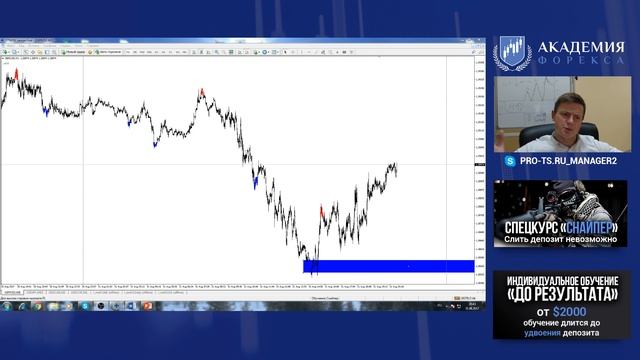
Task: Click the PRO-TS.RU_MANAGER2 Skype contact
Action: [x=561, y=161]
